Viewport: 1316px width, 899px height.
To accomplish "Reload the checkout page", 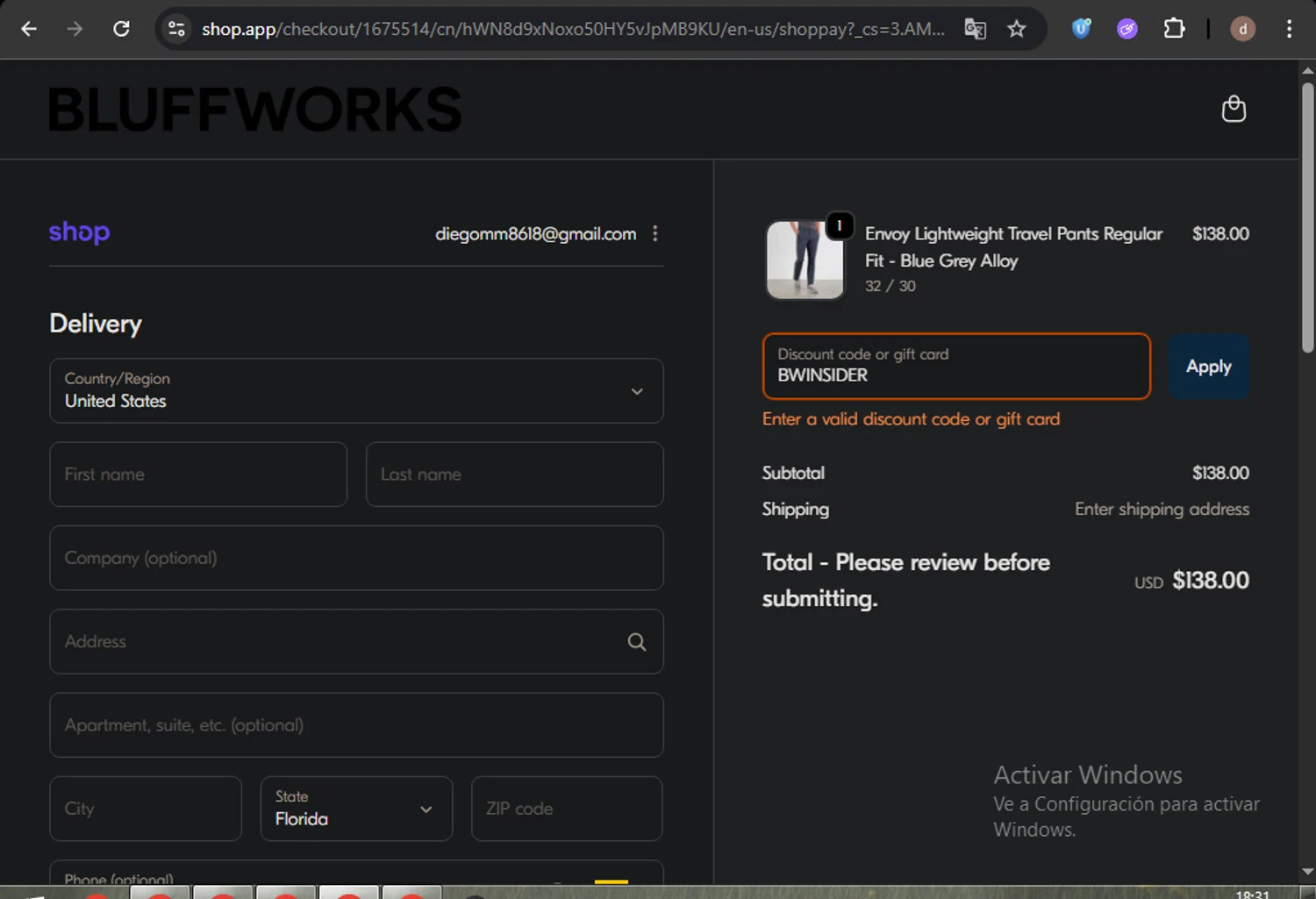I will click(x=121, y=29).
